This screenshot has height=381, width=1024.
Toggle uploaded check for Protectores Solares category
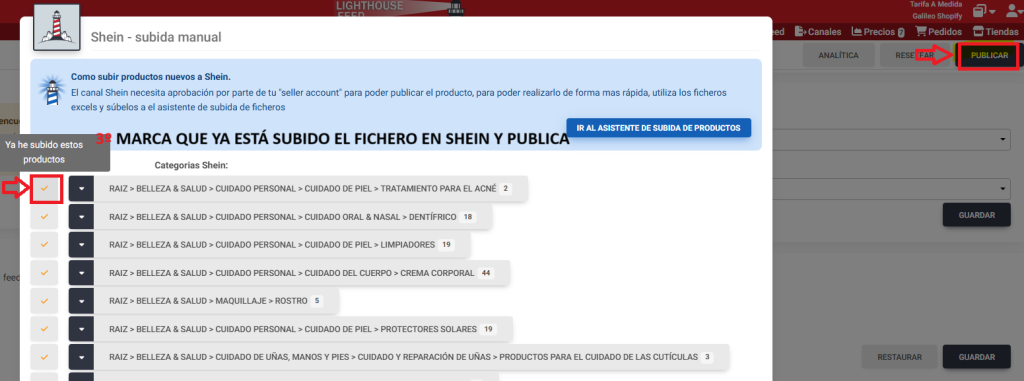[x=44, y=329]
